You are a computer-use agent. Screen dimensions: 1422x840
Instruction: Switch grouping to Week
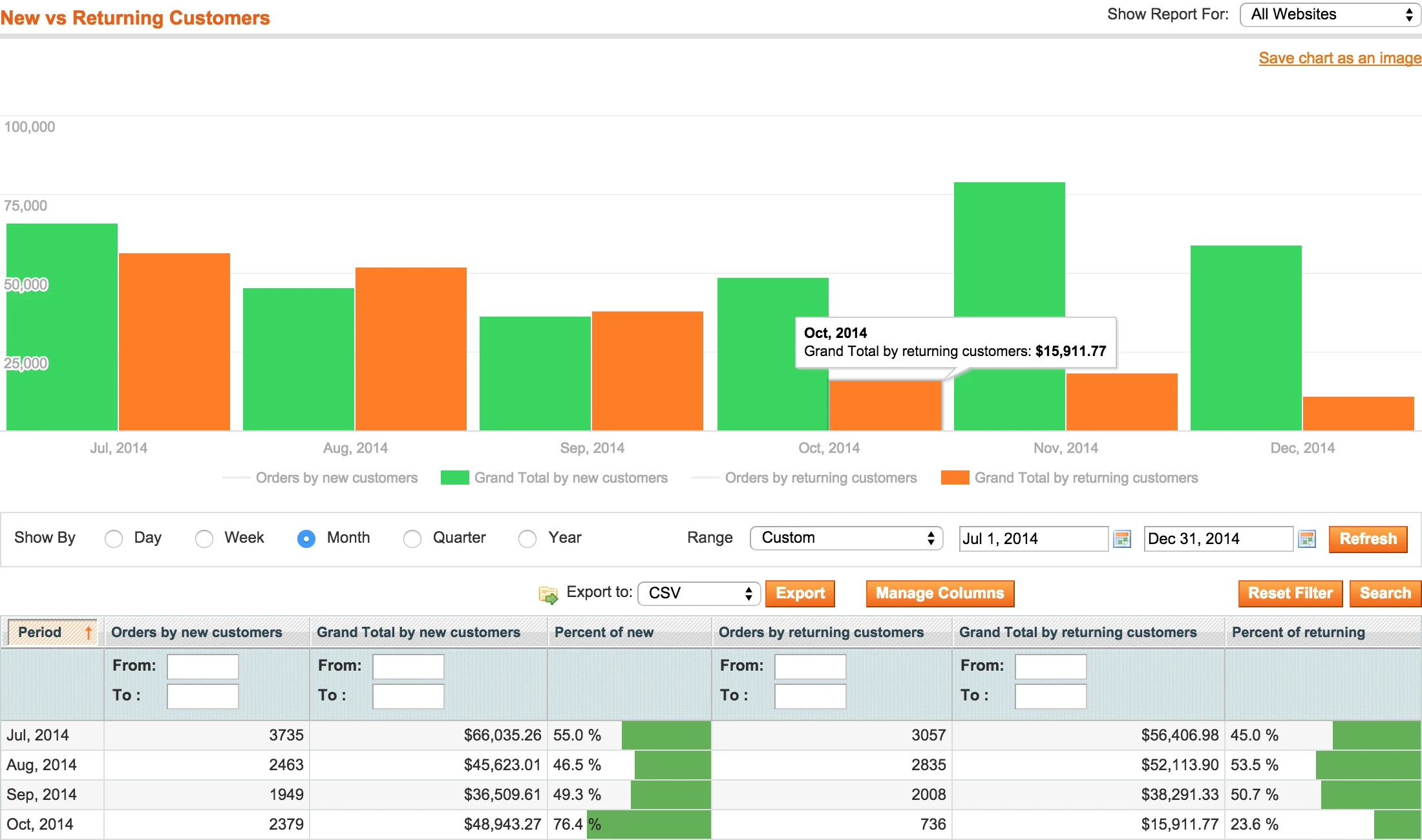click(205, 538)
